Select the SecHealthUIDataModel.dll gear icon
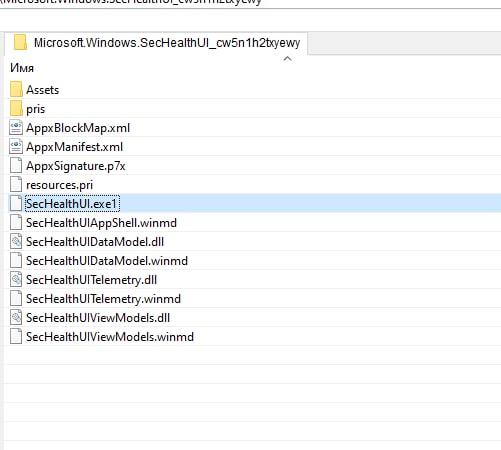 coord(16,242)
